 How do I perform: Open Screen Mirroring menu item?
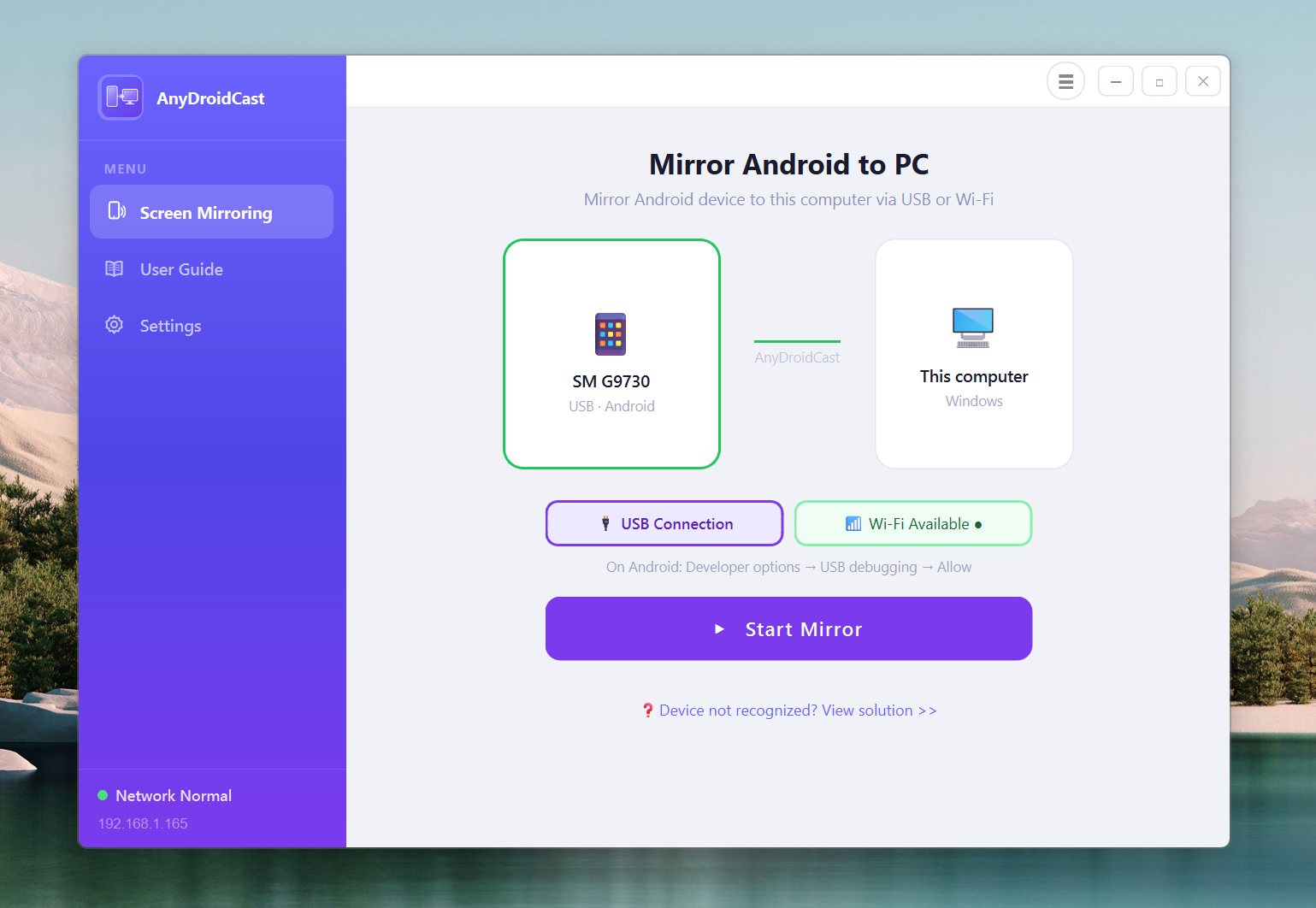[x=211, y=212]
